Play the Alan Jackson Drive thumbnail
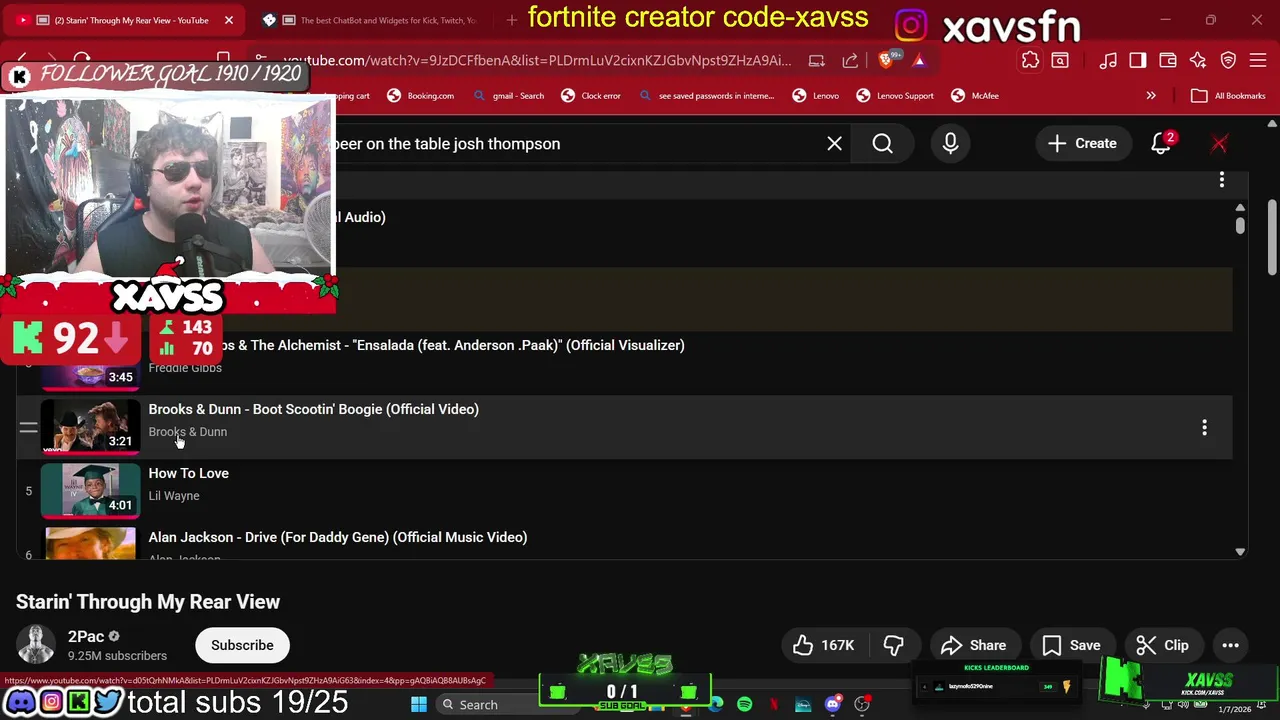The width and height of the screenshot is (1280, 720). (x=90, y=544)
